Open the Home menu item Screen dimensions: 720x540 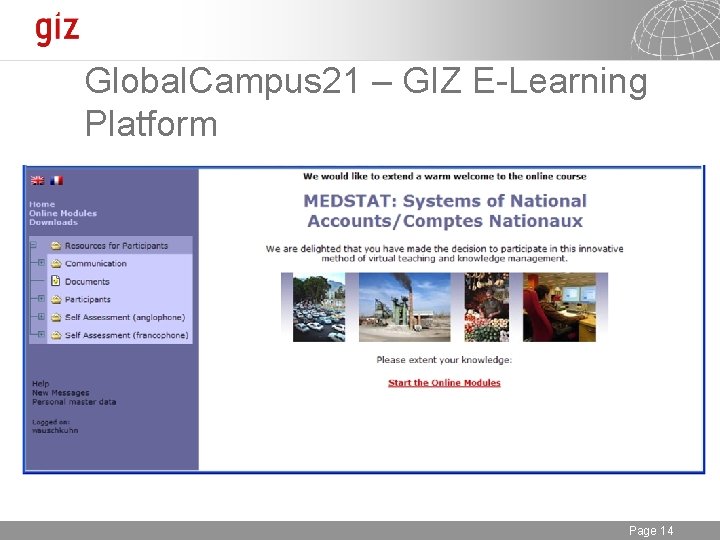point(42,204)
